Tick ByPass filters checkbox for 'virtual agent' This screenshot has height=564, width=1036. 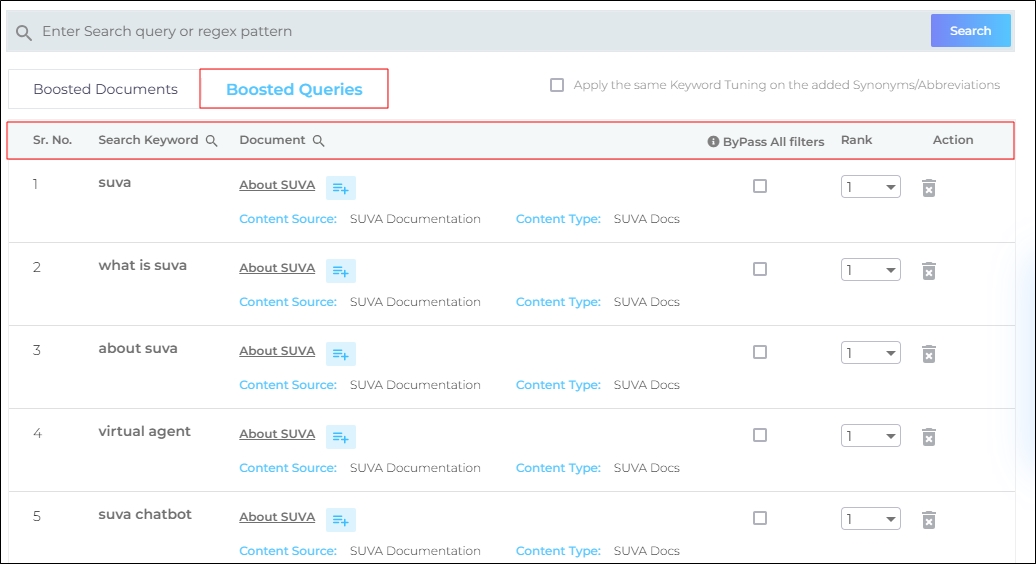(x=760, y=435)
